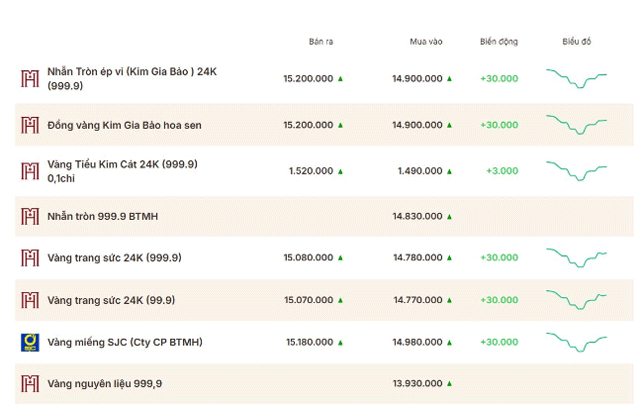The image size is (640, 407).
Task: Click the Bán ra column header
Action: click(x=321, y=42)
